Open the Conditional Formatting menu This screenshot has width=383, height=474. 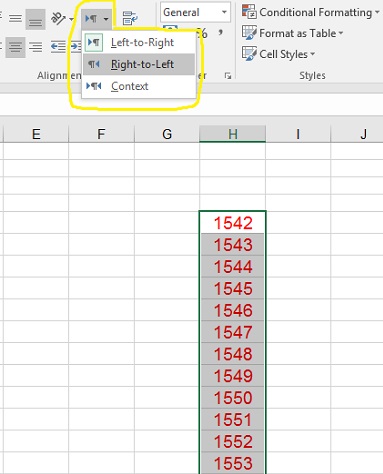click(311, 13)
